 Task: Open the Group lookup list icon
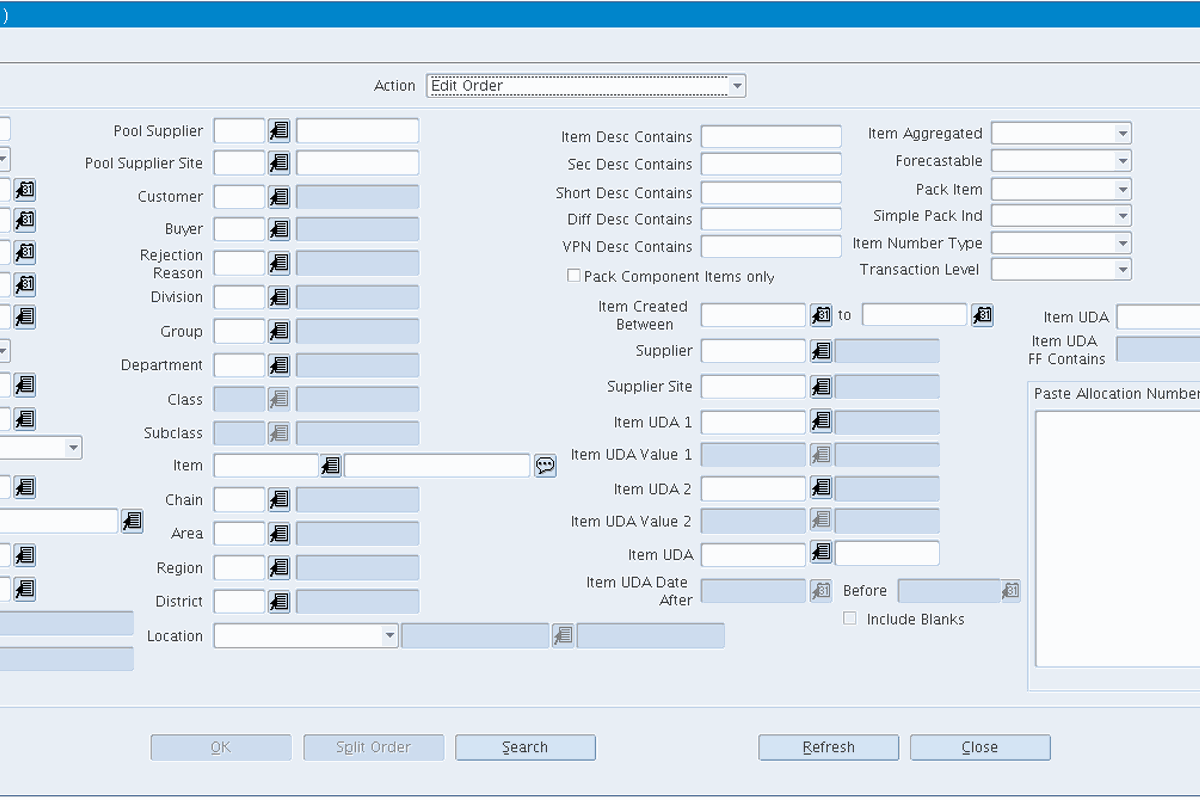tap(279, 331)
